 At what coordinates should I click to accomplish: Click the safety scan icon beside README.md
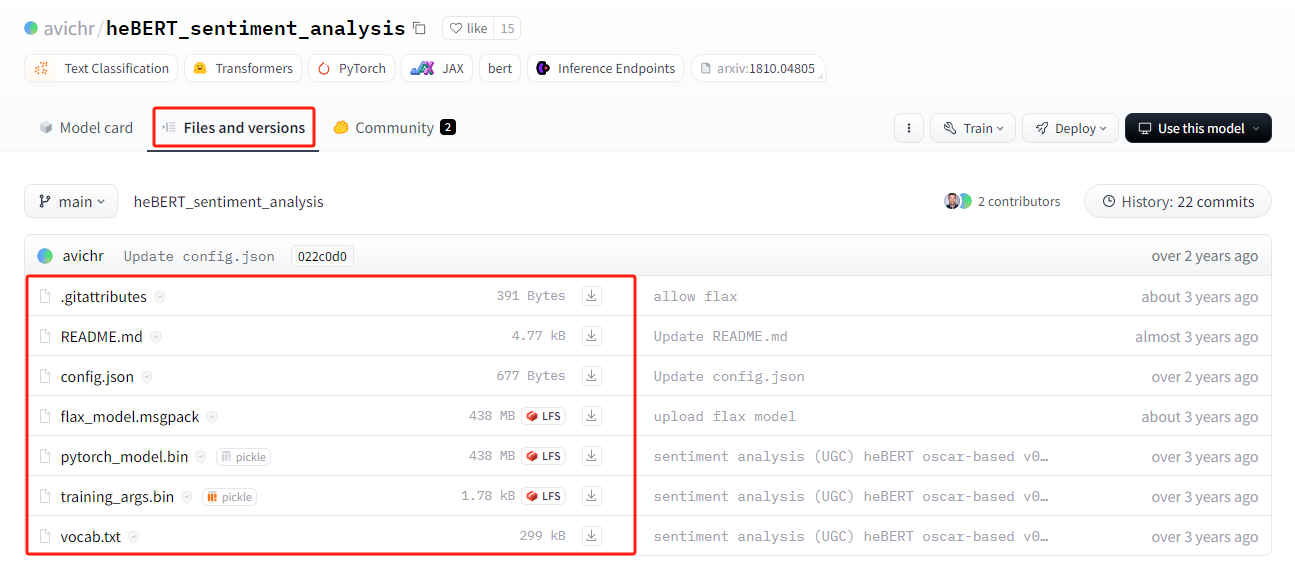[x=156, y=337]
